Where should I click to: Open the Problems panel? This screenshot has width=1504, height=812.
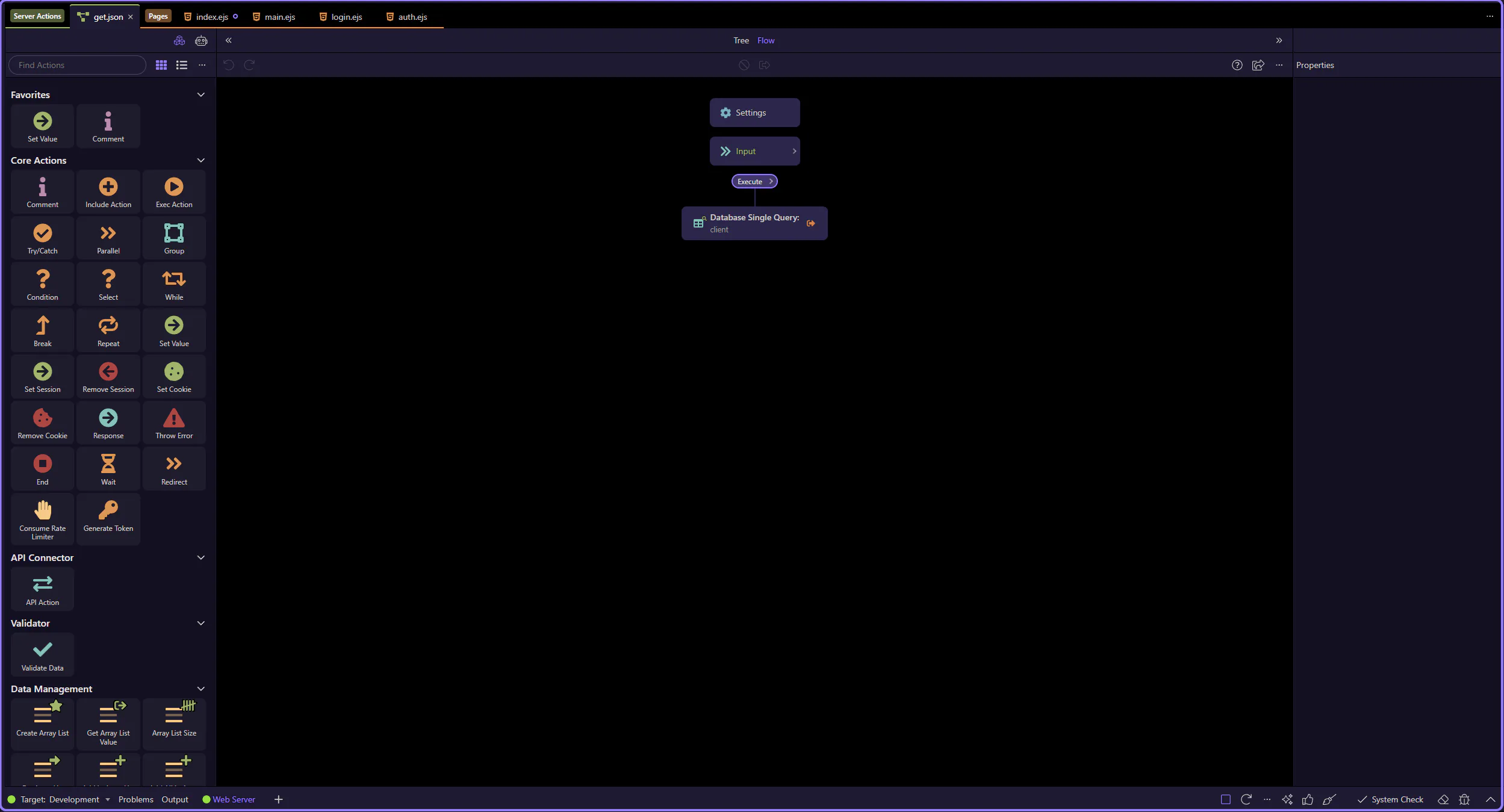(x=135, y=799)
